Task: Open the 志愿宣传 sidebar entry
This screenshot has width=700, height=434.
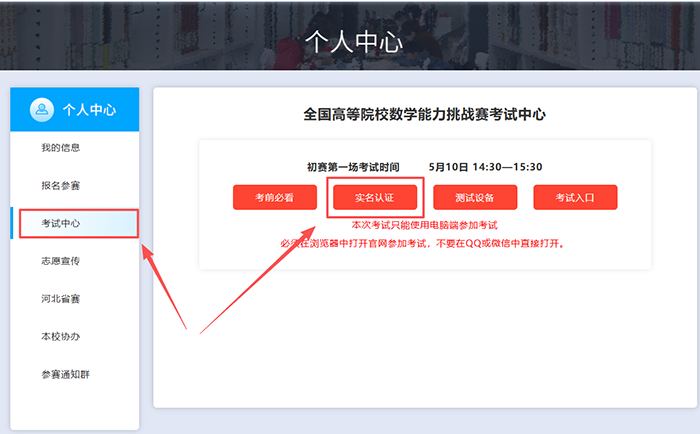Action: (x=61, y=261)
